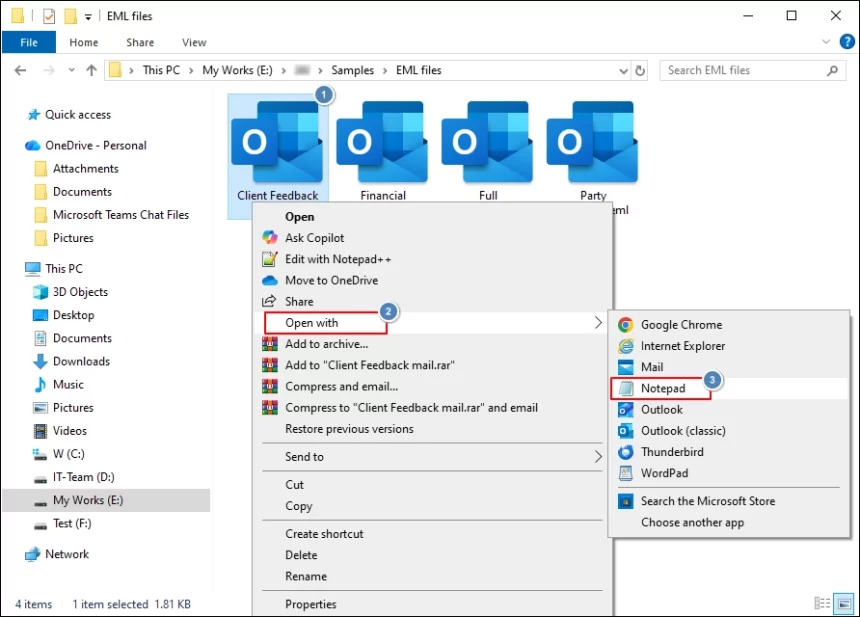
Task: Click the Quick access star icon
Action: (x=33, y=114)
